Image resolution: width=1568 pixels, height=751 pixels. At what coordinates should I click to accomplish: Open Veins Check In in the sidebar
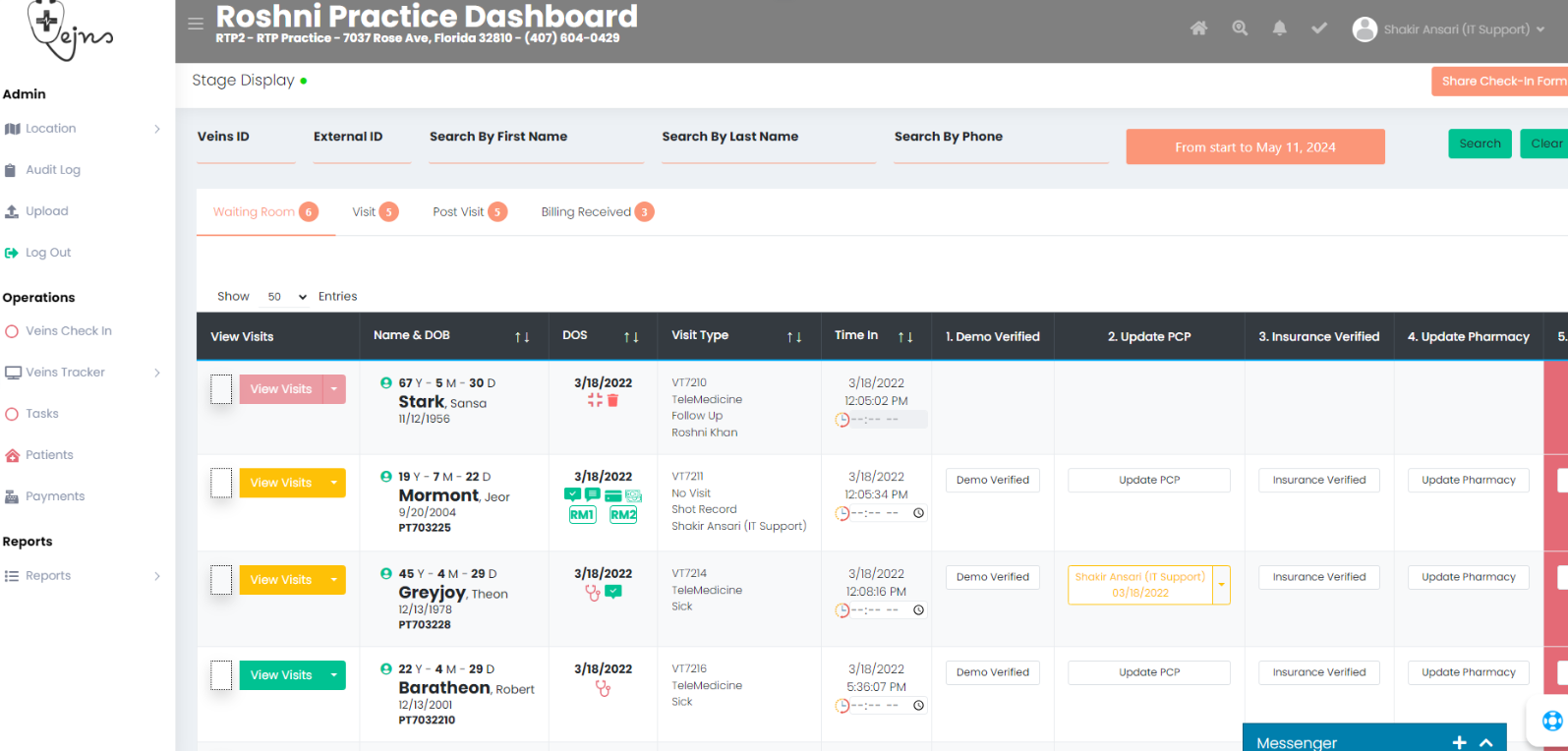(69, 331)
